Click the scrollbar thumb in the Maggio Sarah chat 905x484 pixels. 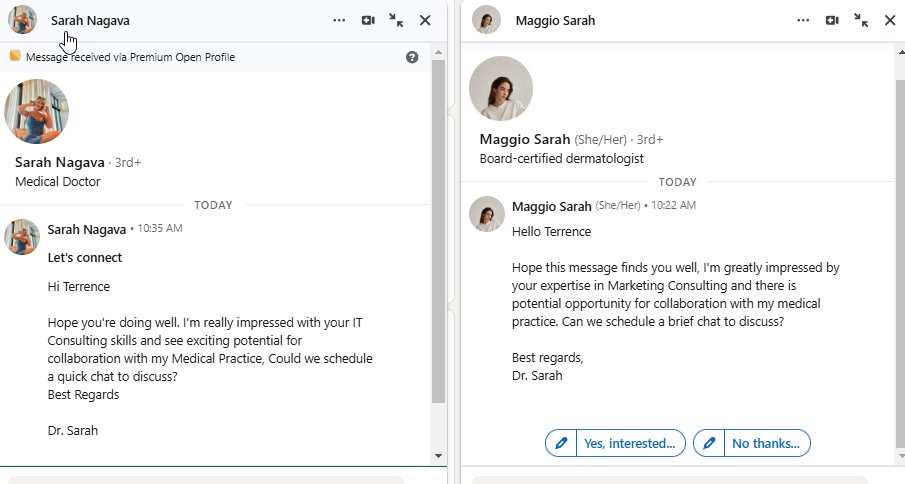901,262
